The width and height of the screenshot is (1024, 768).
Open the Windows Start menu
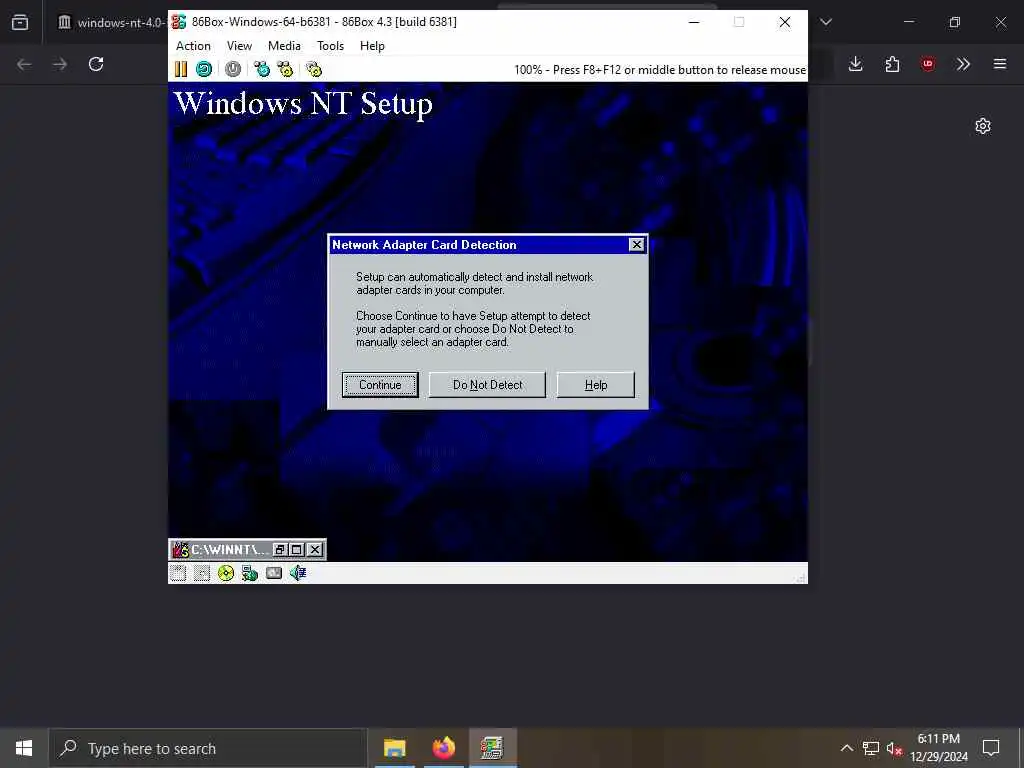[24, 748]
